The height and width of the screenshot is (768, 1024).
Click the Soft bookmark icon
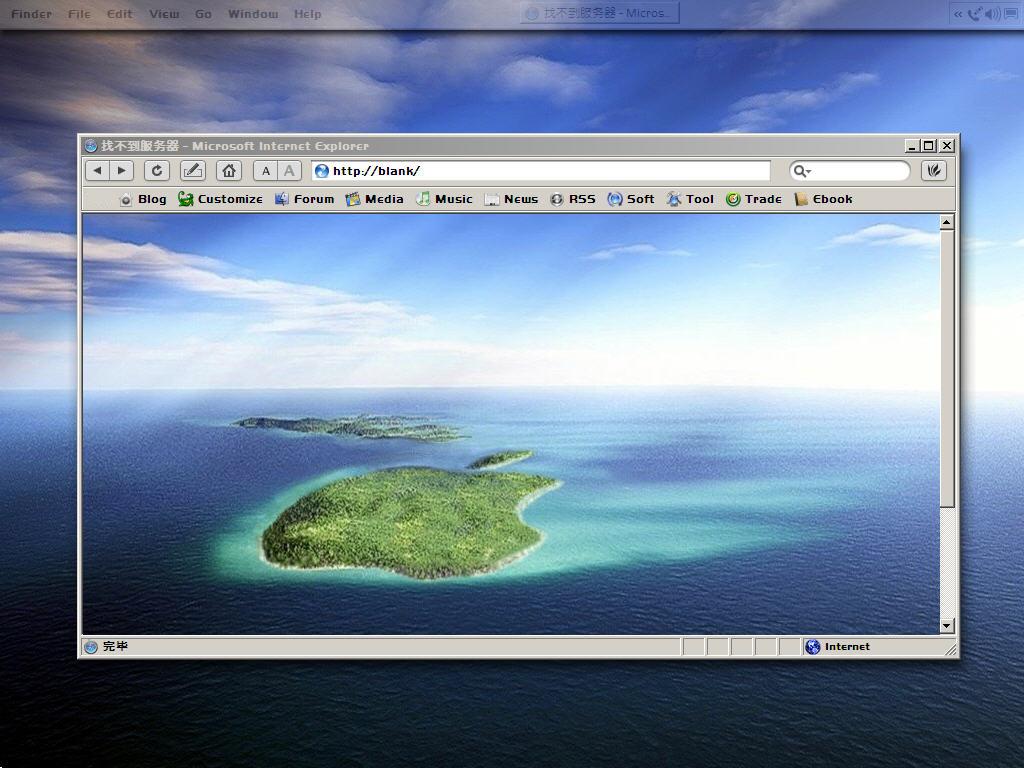[615, 199]
